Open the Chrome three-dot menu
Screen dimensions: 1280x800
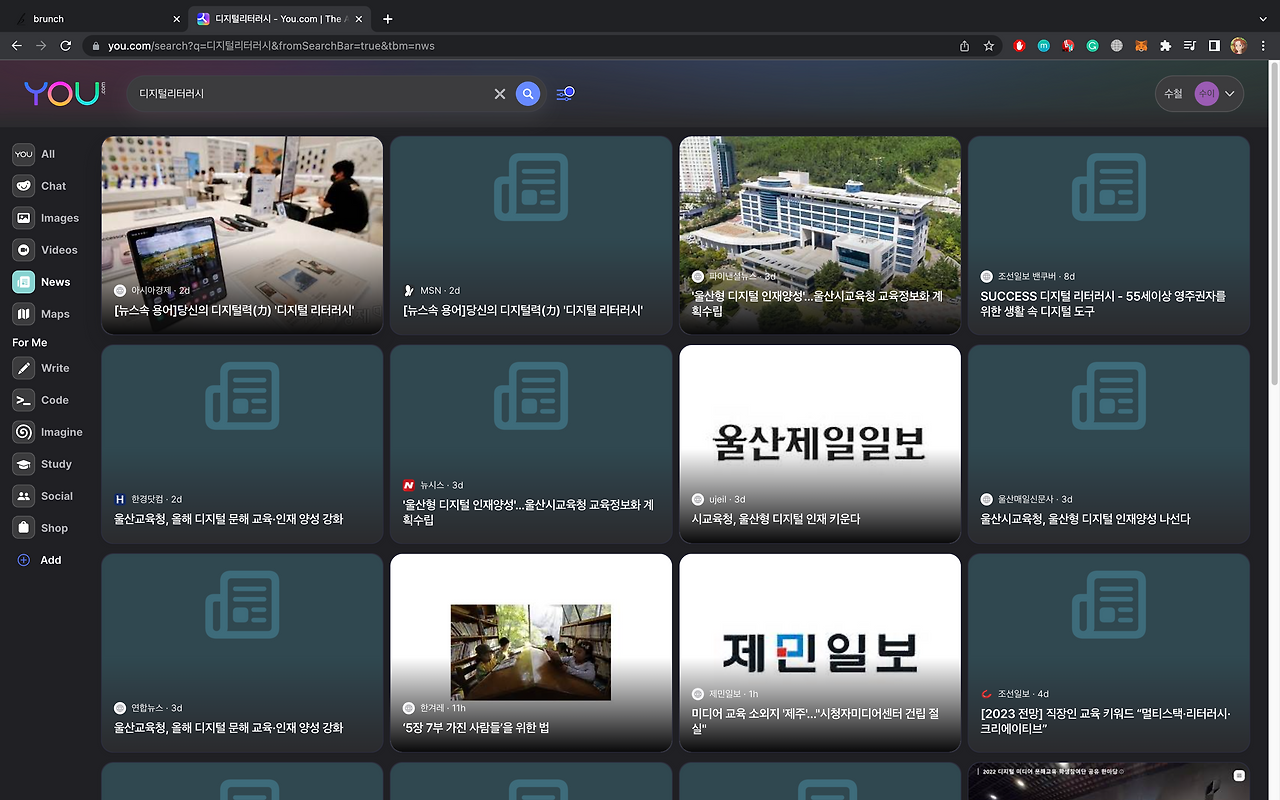(x=1264, y=46)
